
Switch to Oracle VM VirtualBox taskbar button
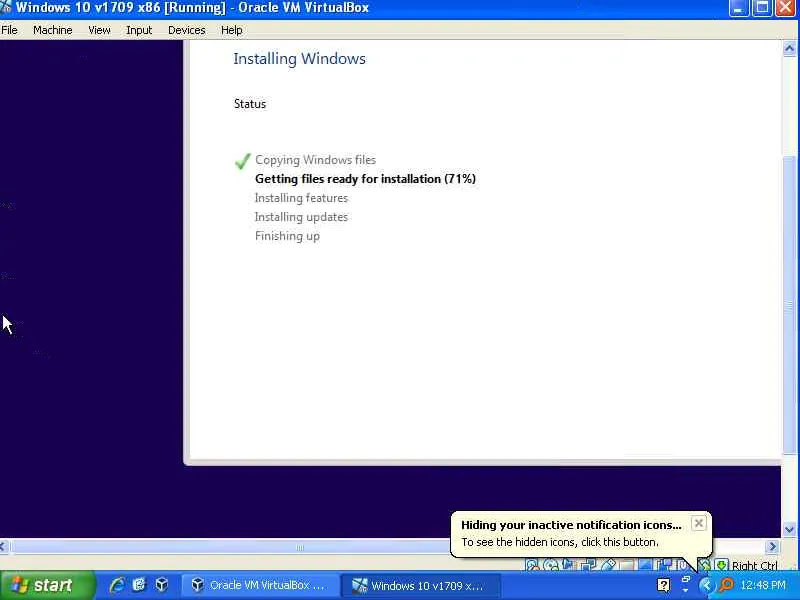pos(260,585)
